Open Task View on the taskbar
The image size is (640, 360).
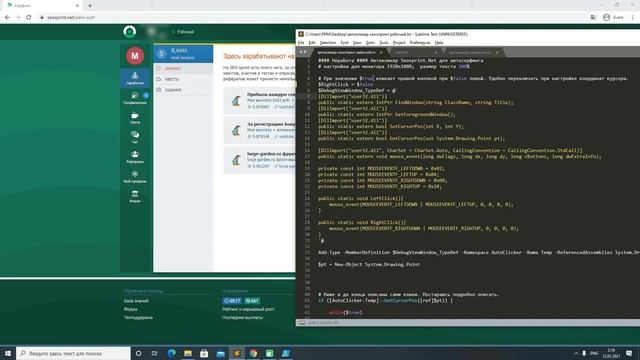[x=155, y=353]
